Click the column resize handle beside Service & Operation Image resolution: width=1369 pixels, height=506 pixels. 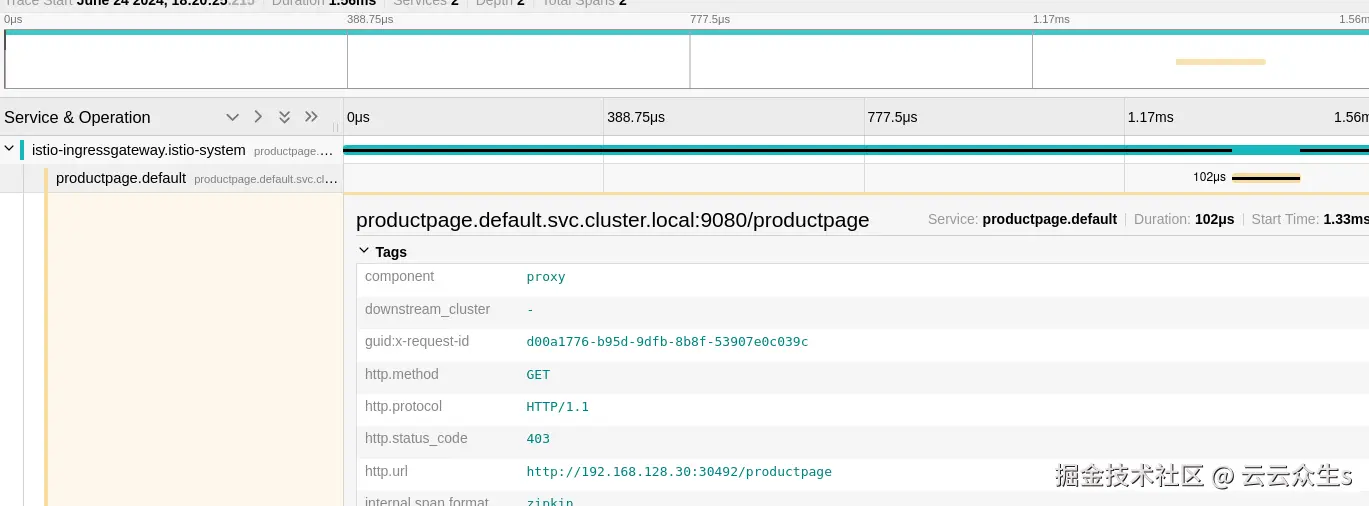(x=336, y=127)
